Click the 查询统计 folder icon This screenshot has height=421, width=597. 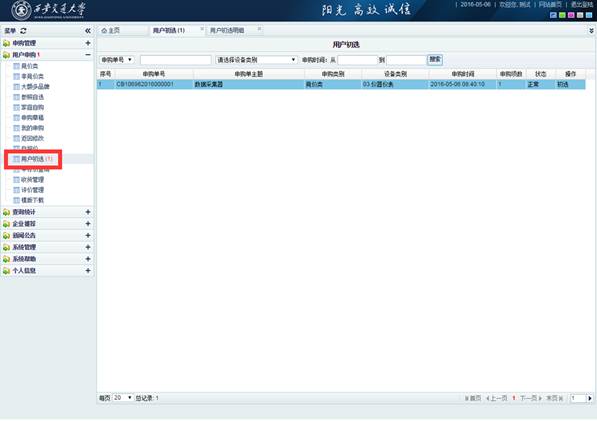[x=6, y=212]
